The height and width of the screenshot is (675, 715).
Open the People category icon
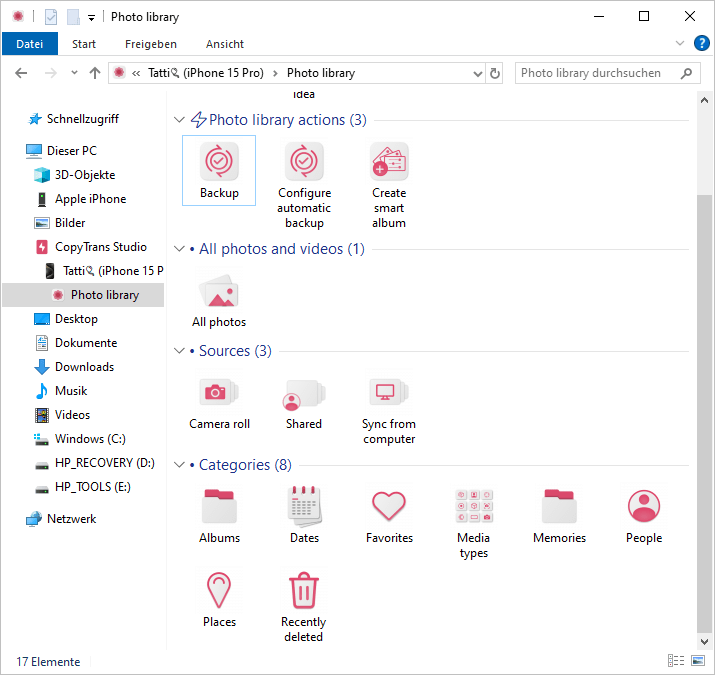[644, 507]
